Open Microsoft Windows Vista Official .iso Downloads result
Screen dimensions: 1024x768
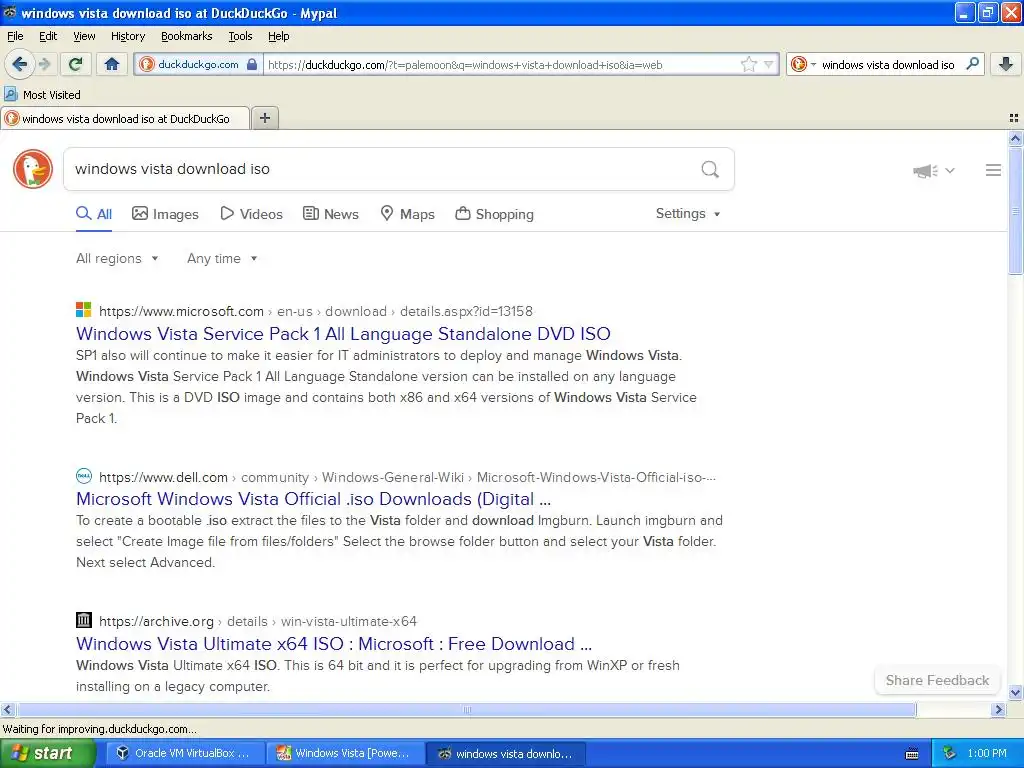coord(313,499)
